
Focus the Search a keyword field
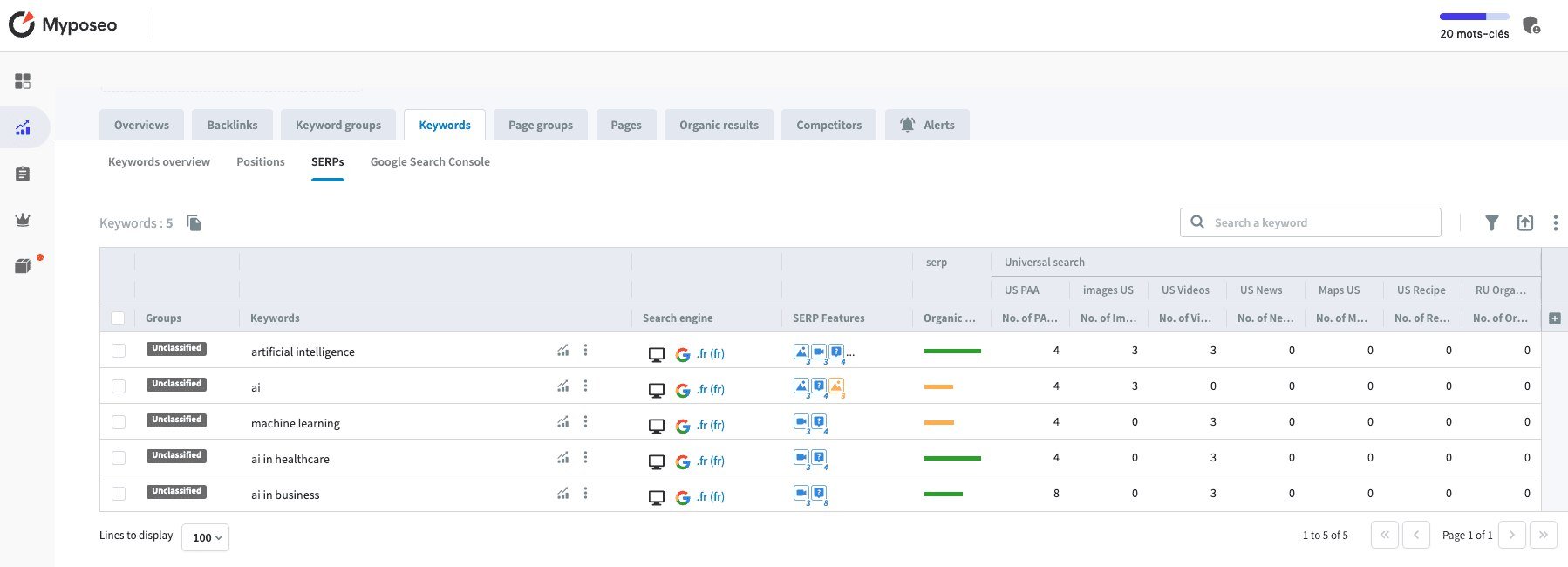1311,222
